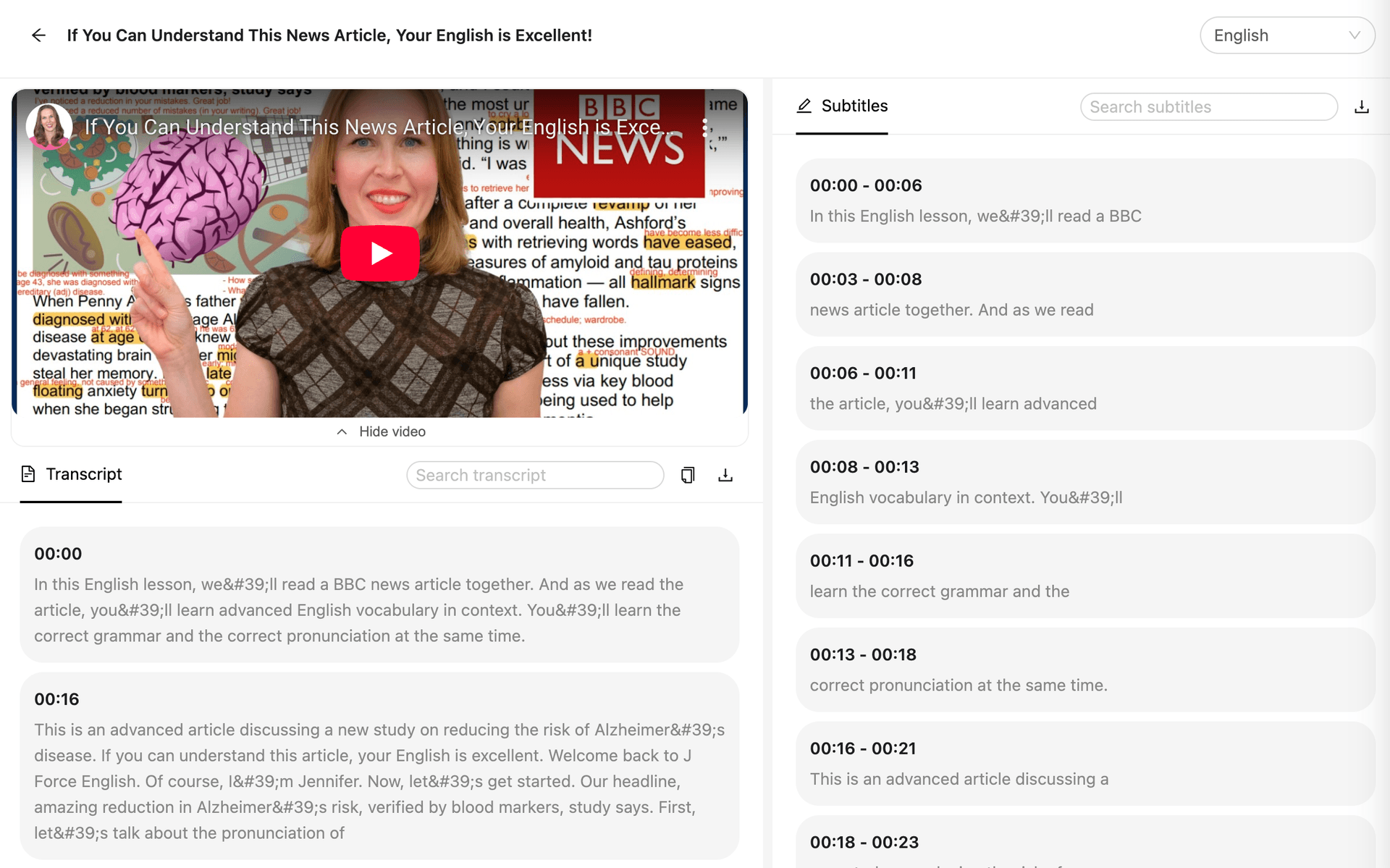Go back using the left arrow icon
This screenshot has height=868, width=1390.
(x=38, y=35)
